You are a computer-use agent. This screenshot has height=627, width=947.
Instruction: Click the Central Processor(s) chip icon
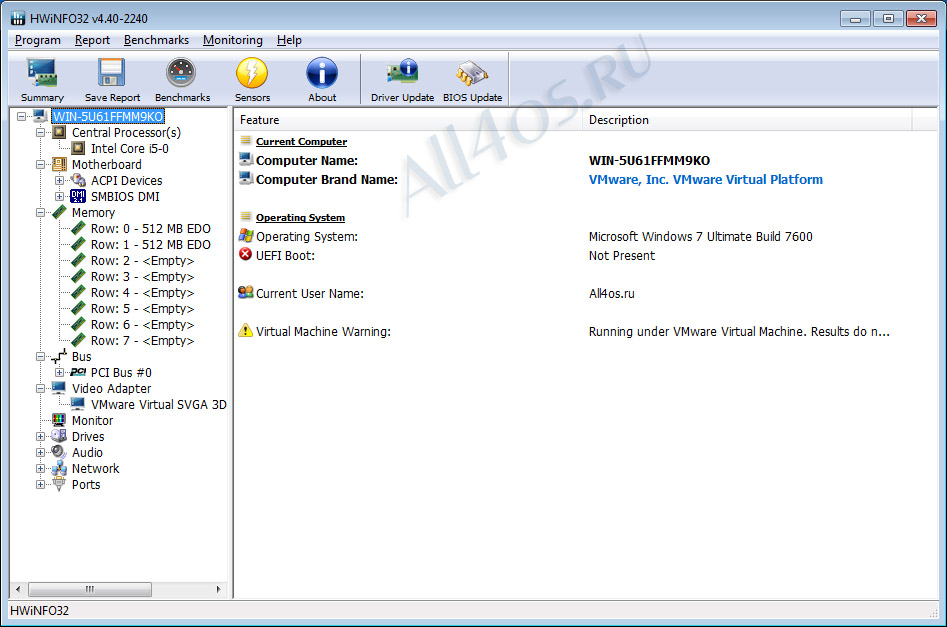point(59,132)
